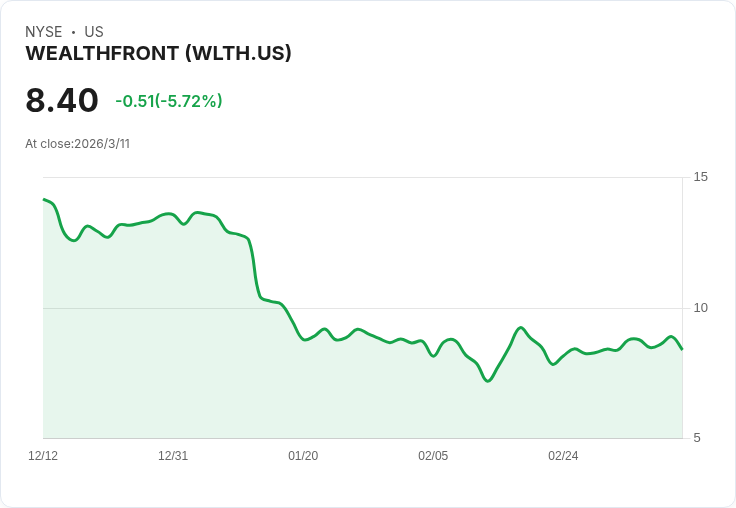
Task: Click the 01/20 date on the x-axis
Action: (303, 456)
